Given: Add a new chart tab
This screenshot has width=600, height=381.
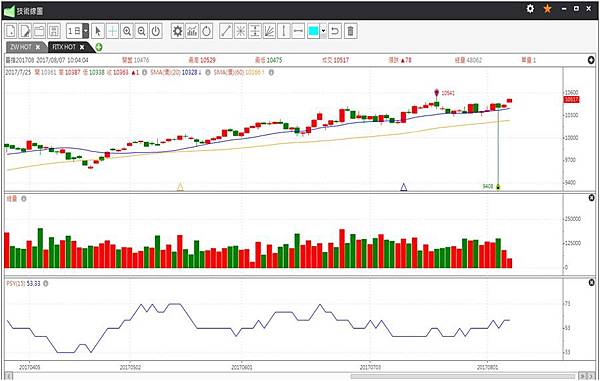Looking at the screenshot, I should (x=99, y=47).
